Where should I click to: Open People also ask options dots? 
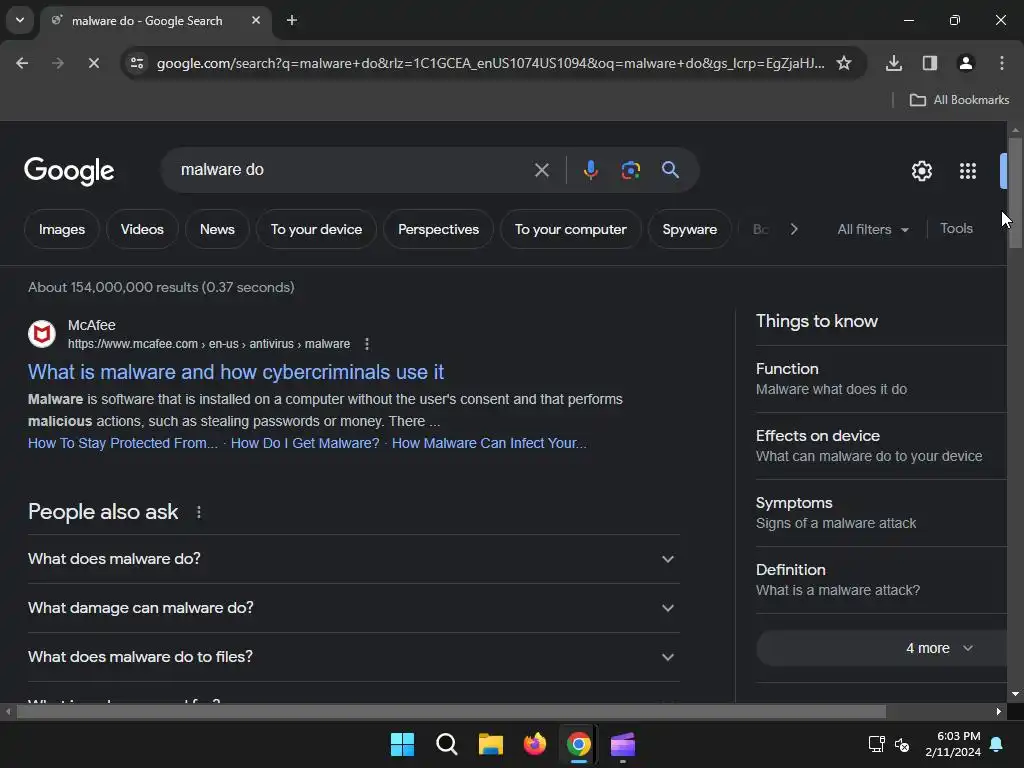(x=199, y=513)
